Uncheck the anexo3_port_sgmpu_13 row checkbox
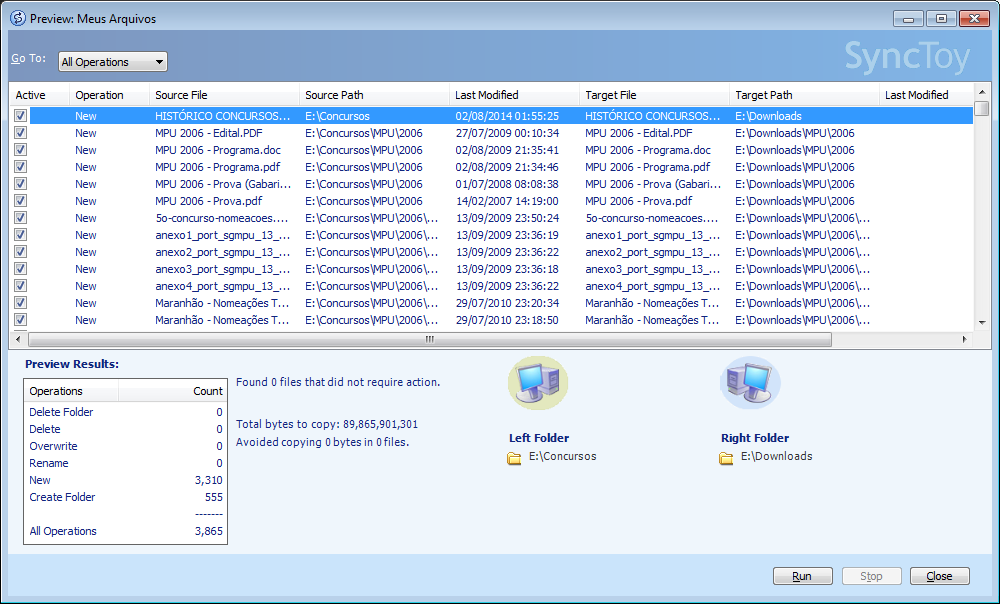 (x=20, y=269)
